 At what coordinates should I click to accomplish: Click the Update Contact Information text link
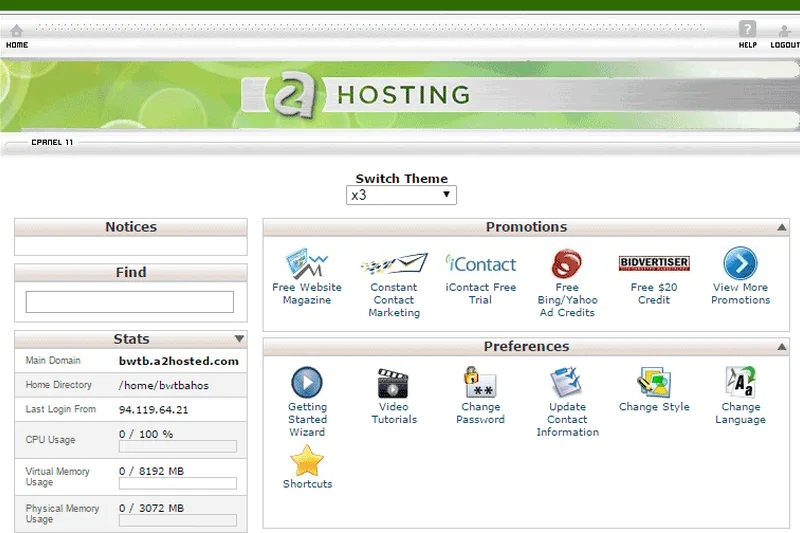pyautogui.click(x=567, y=419)
